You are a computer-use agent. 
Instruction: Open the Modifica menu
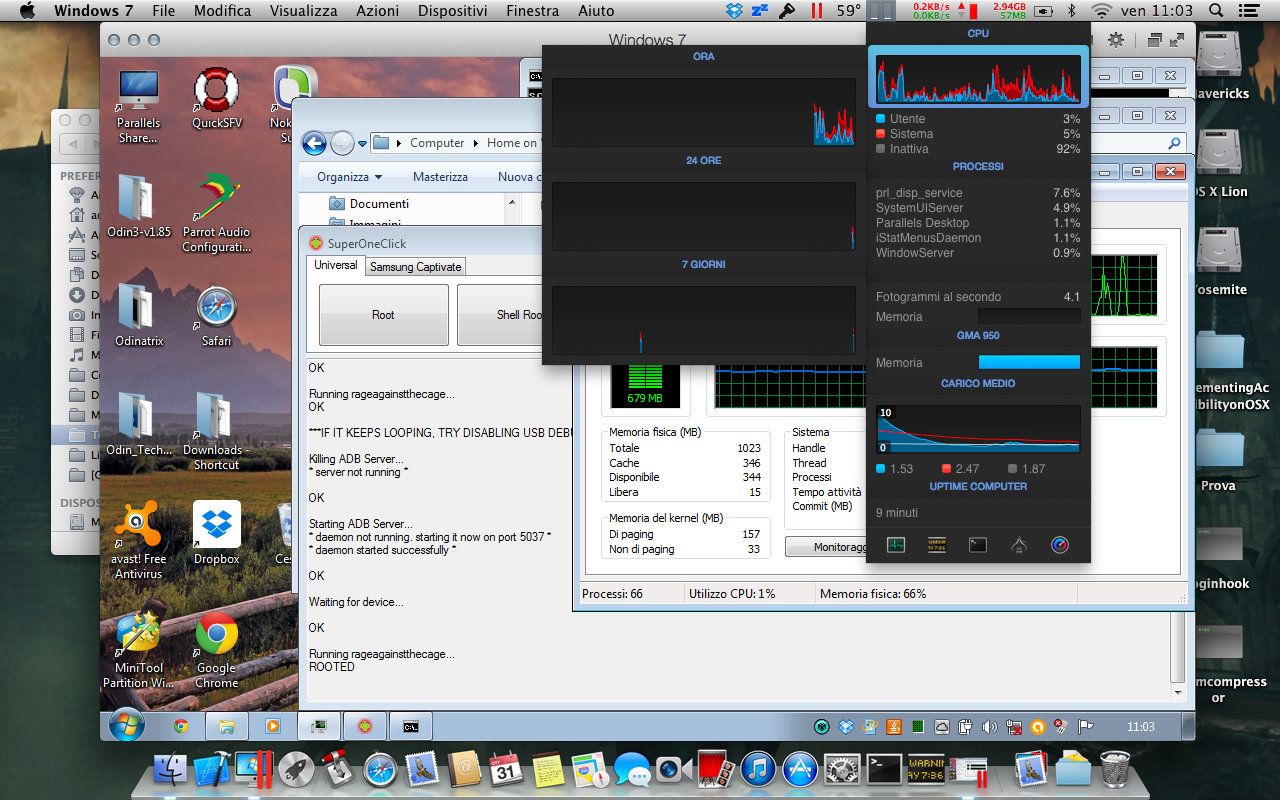click(222, 11)
